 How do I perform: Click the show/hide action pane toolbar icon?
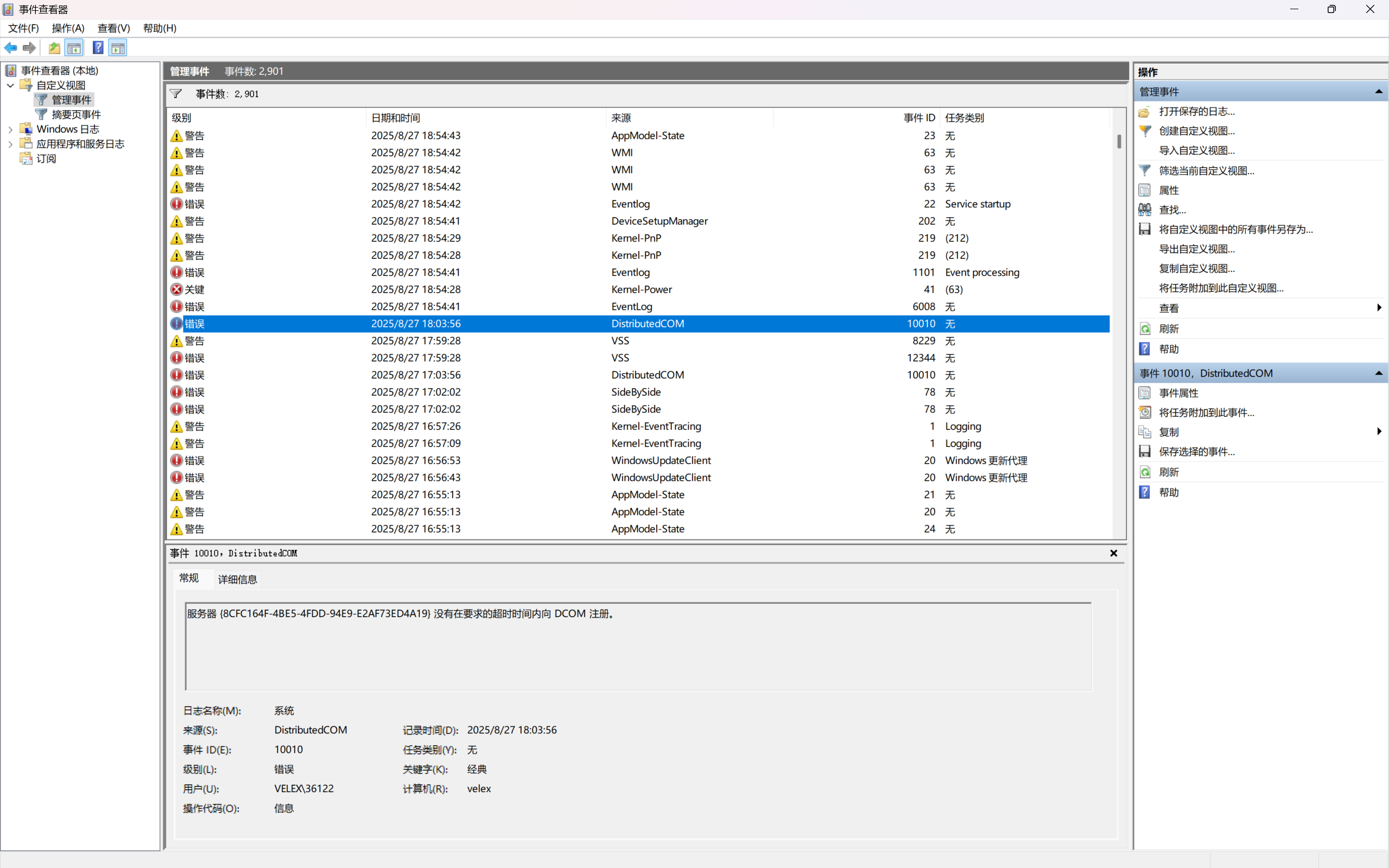(118, 48)
